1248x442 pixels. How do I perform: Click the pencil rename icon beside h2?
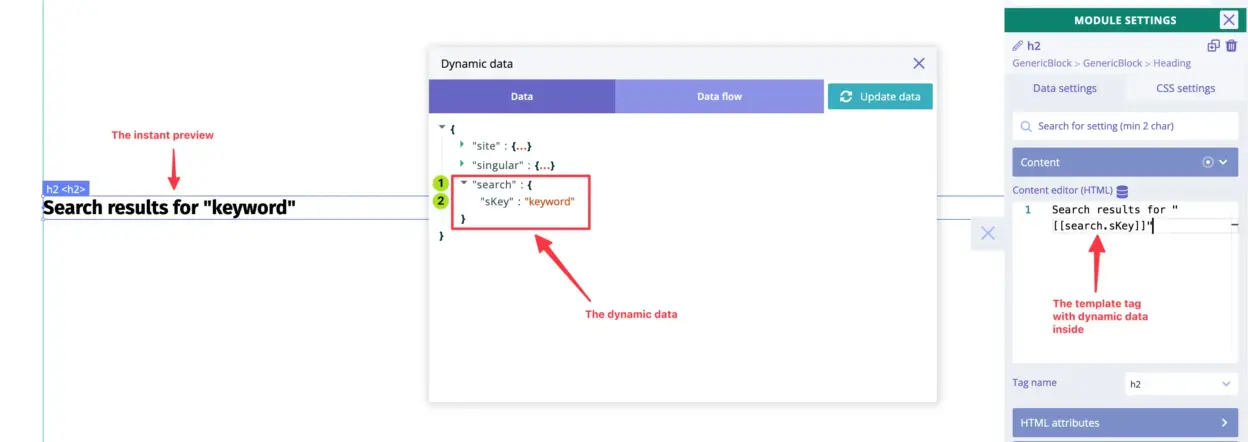tap(1018, 46)
